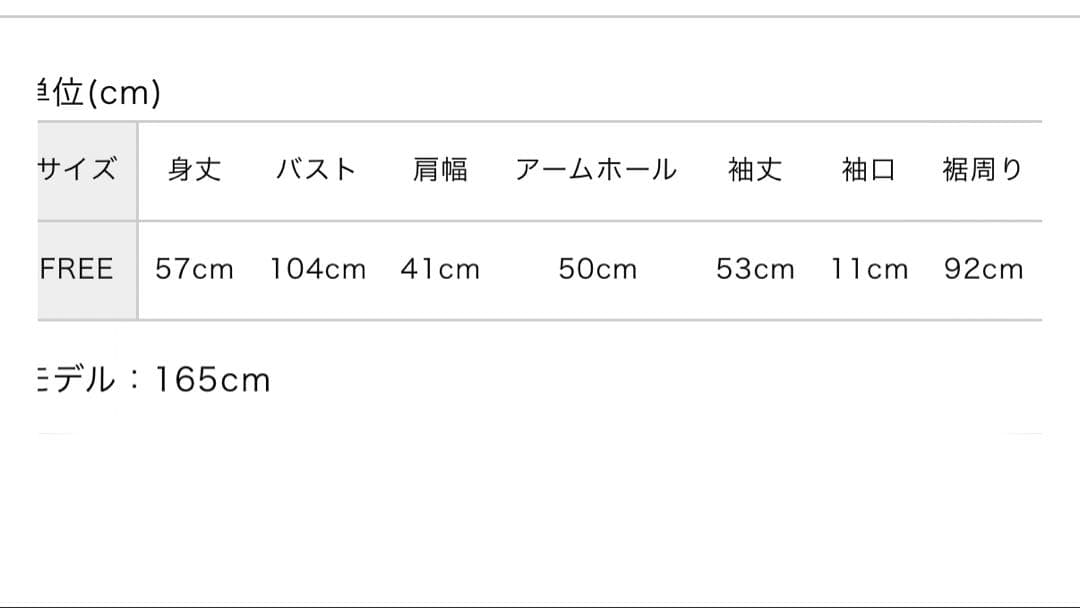Select the 11cm cuff value

click(x=869, y=270)
